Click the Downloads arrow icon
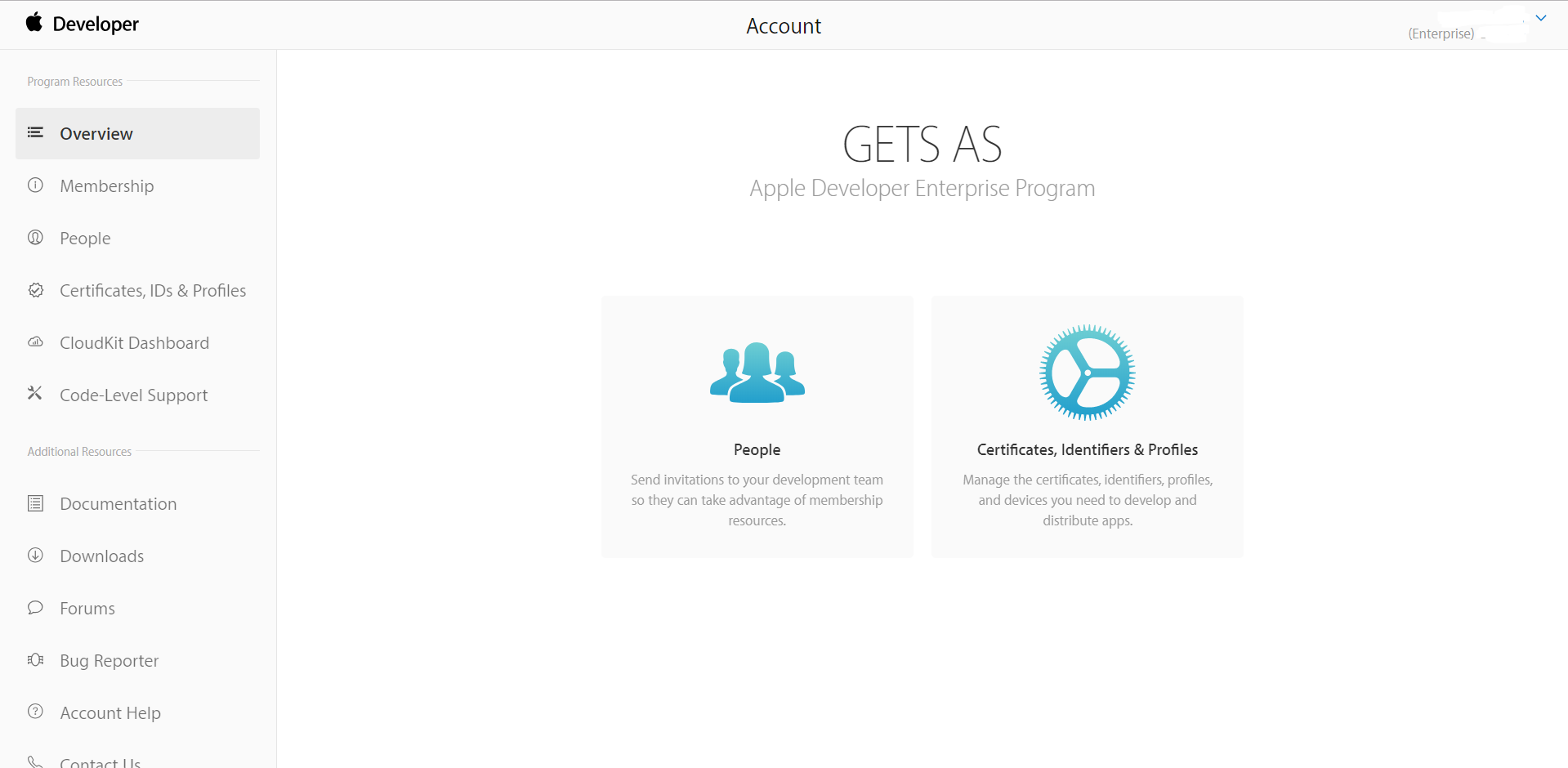The height and width of the screenshot is (768, 1568). (35, 555)
